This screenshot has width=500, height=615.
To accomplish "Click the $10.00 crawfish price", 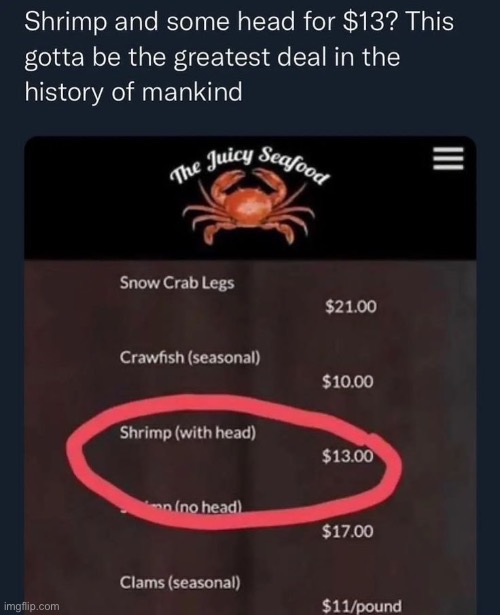I will [x=348, y=382].
